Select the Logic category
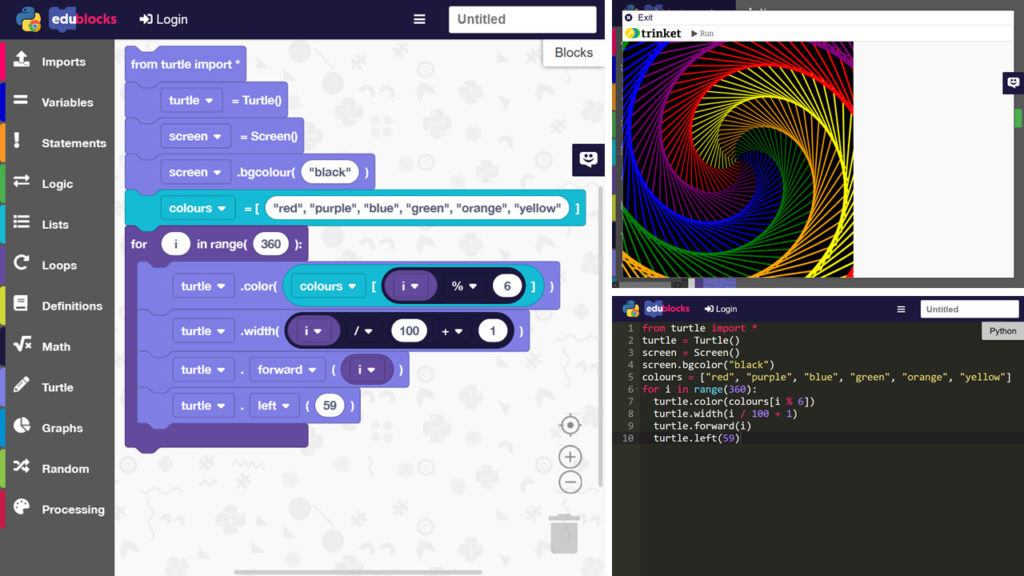 60,183
